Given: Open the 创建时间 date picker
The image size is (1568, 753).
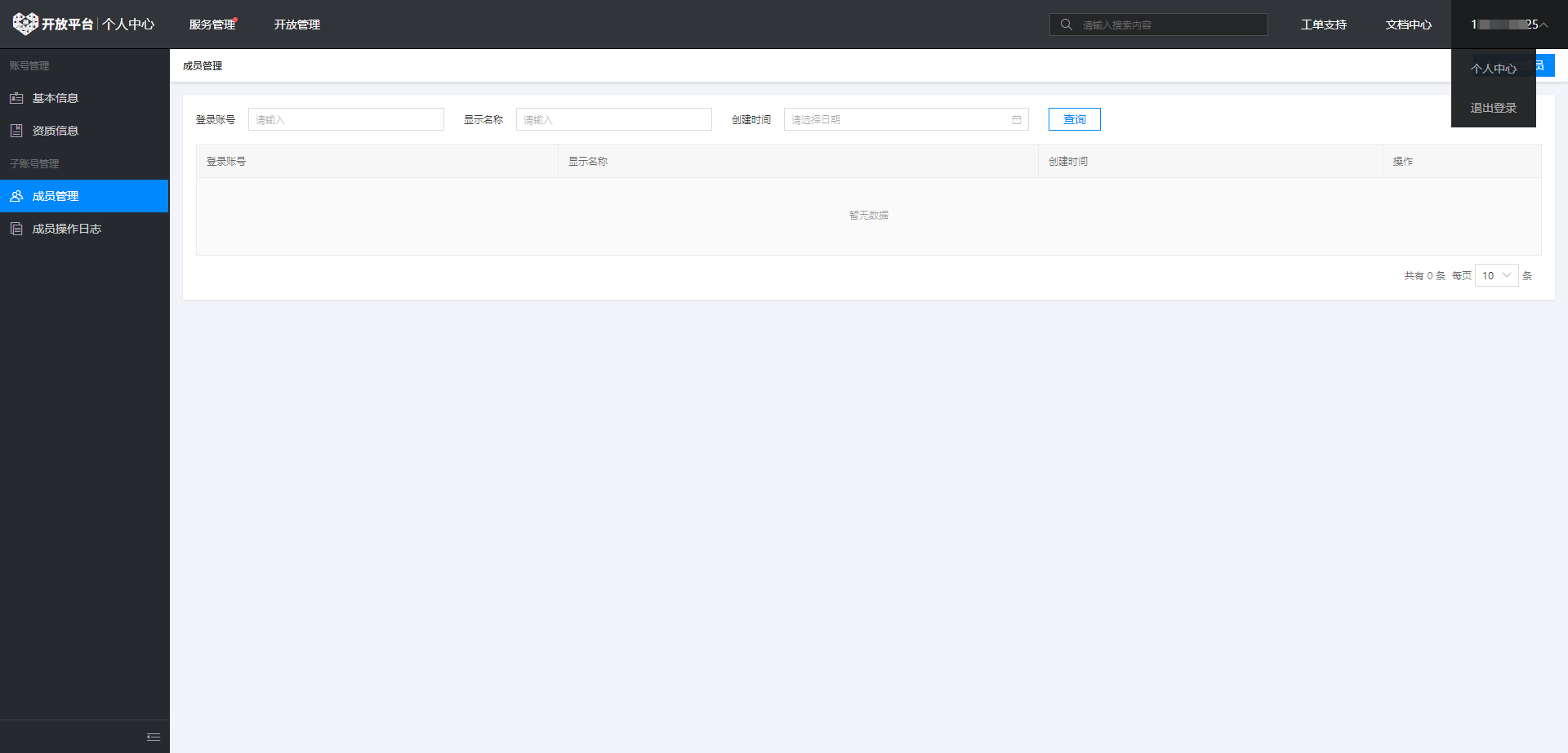Looking at the screenshot, I should pos(898,120).
